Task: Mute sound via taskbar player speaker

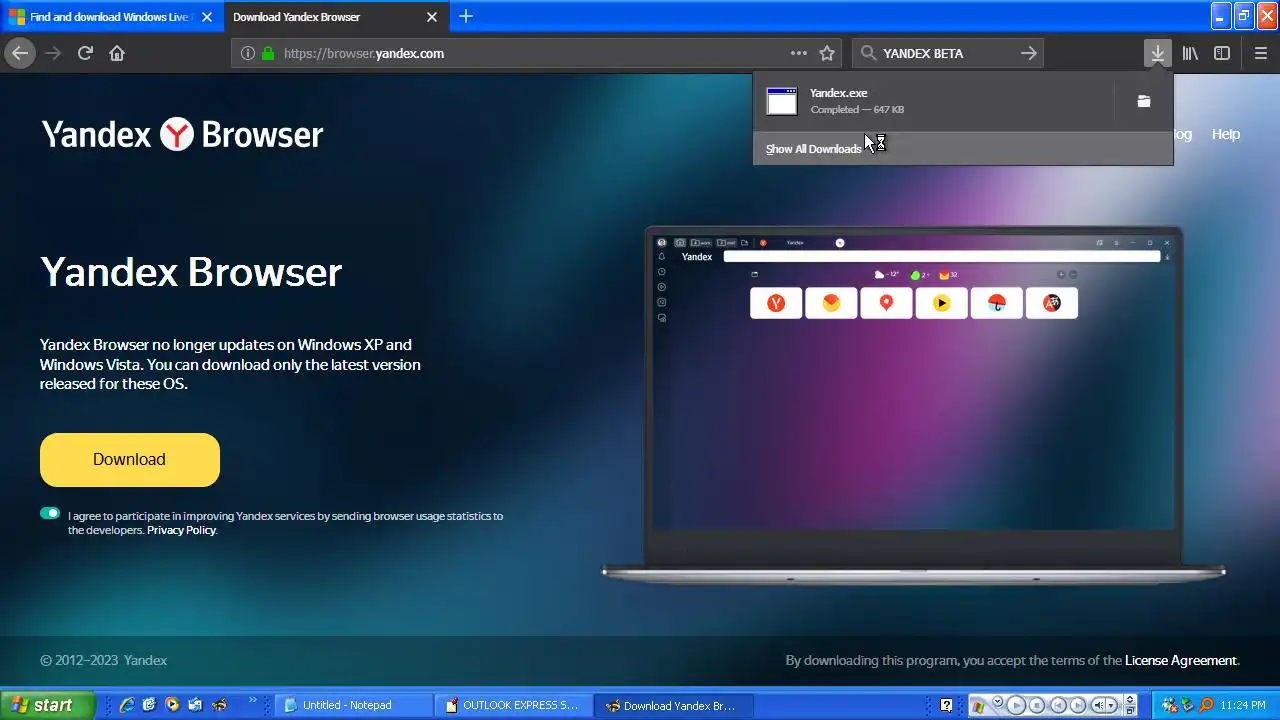Action: (1098, 705)
